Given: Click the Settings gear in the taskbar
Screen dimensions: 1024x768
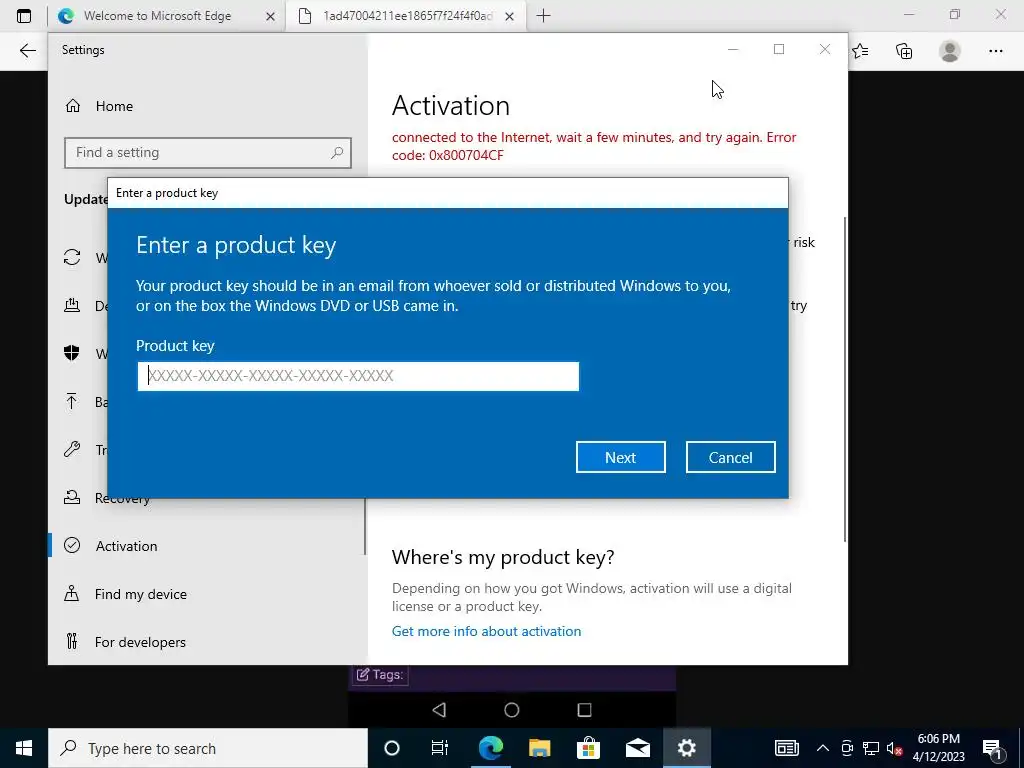Looking at the screenshot, I should (x=686, y=748).
